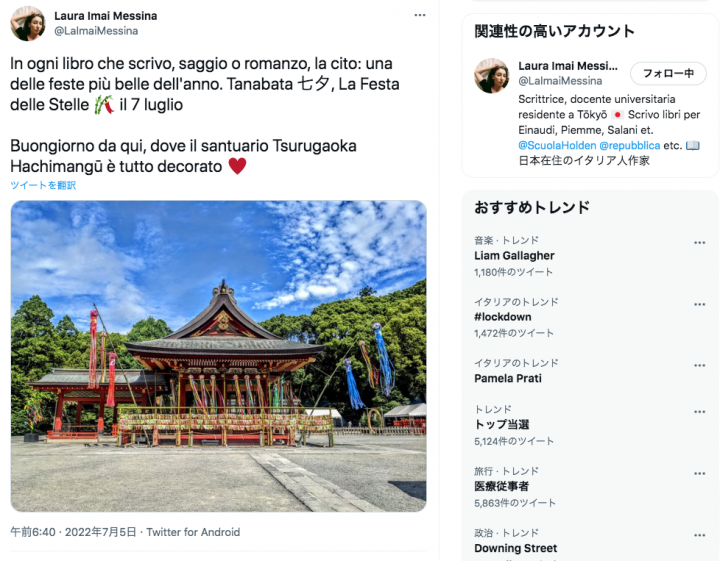Image resolution: width=720 pixels, height=561 pixels.
Task: Open more options for Liam Gallagher trend
Action: (x=699, y=243)
